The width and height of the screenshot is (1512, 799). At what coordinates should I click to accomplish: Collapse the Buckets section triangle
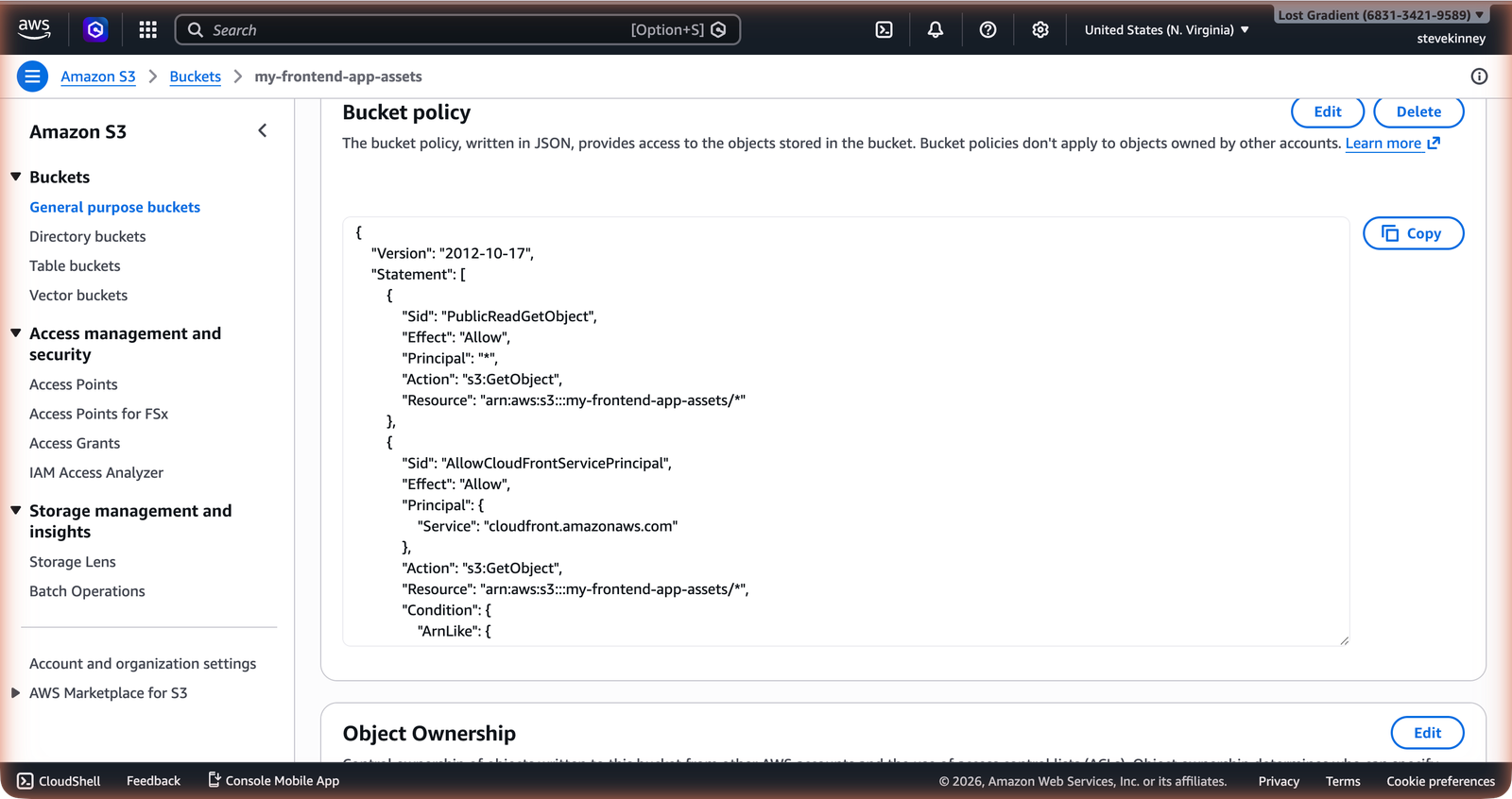[16, 177]
